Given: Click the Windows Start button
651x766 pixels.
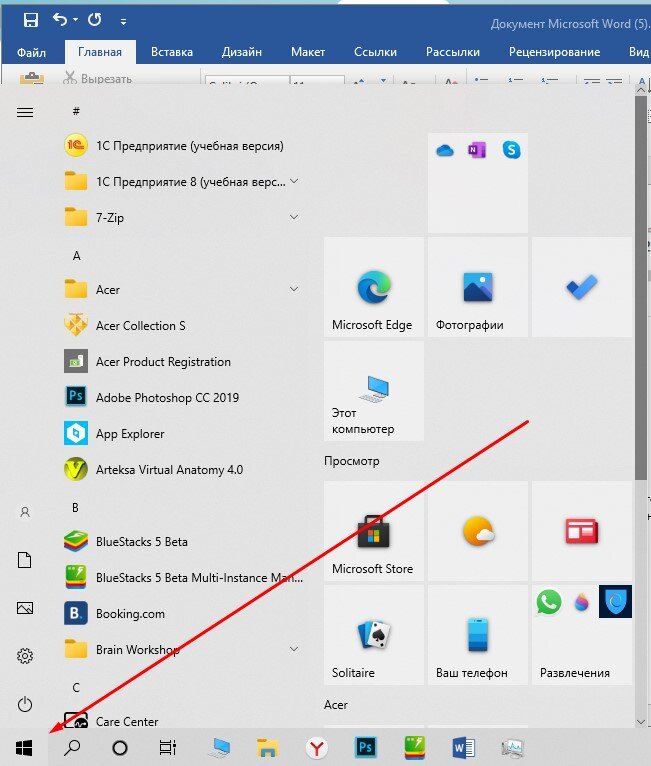Looking at the screenshot, I should (23, 747).
